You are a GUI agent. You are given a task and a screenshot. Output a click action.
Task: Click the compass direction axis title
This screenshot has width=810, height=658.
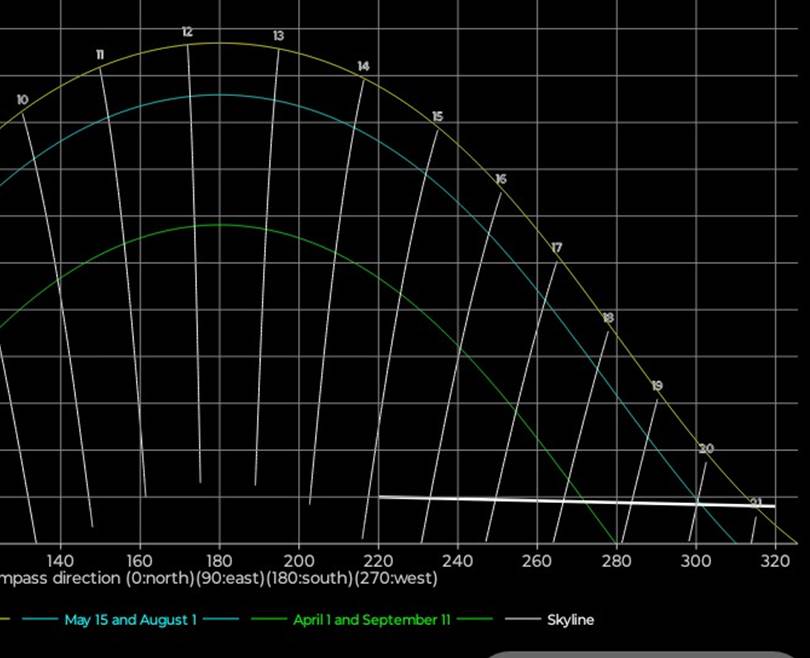click(x=220, y=578)
